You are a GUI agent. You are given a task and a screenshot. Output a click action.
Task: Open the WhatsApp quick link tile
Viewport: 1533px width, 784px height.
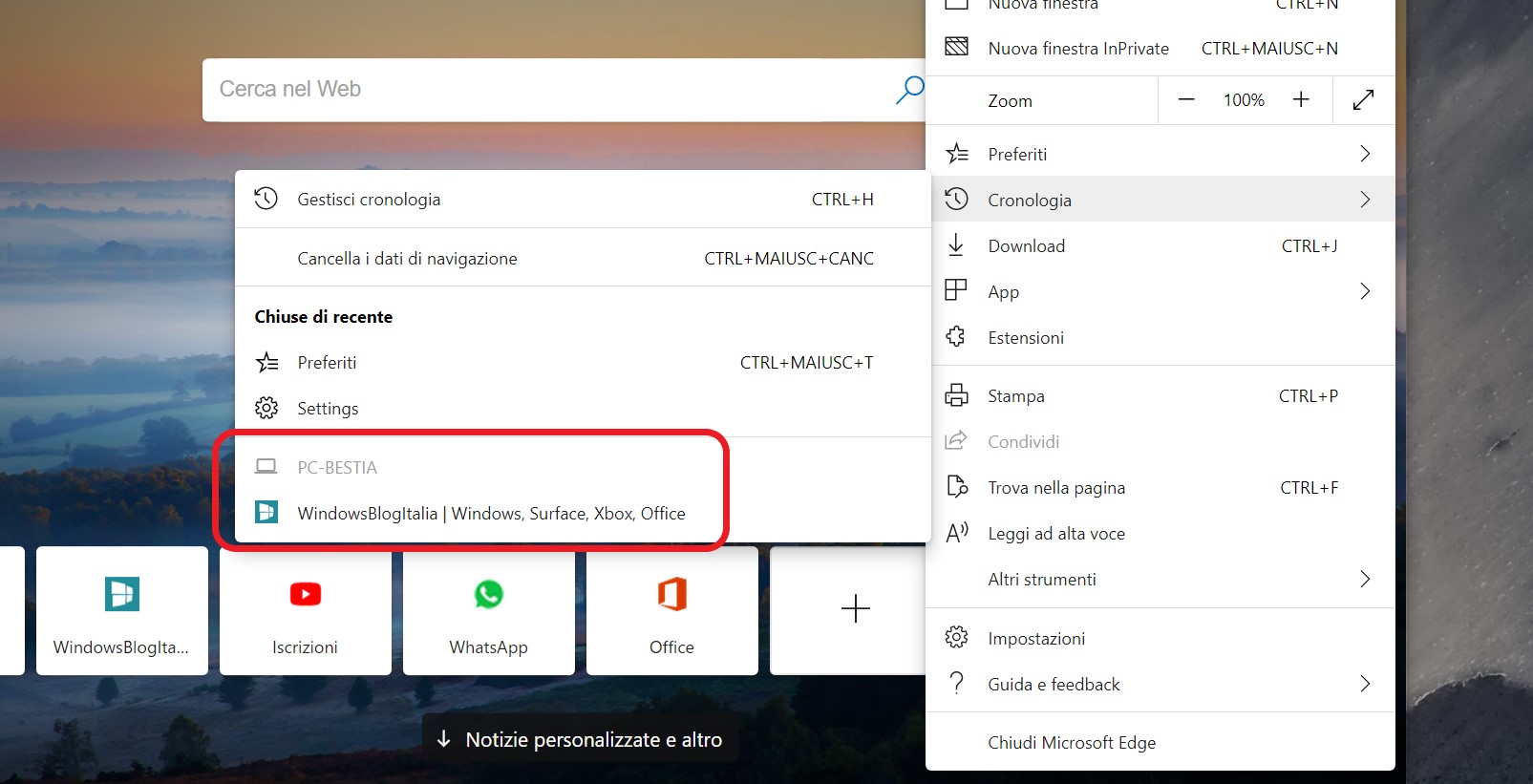(x=489, y=611)
